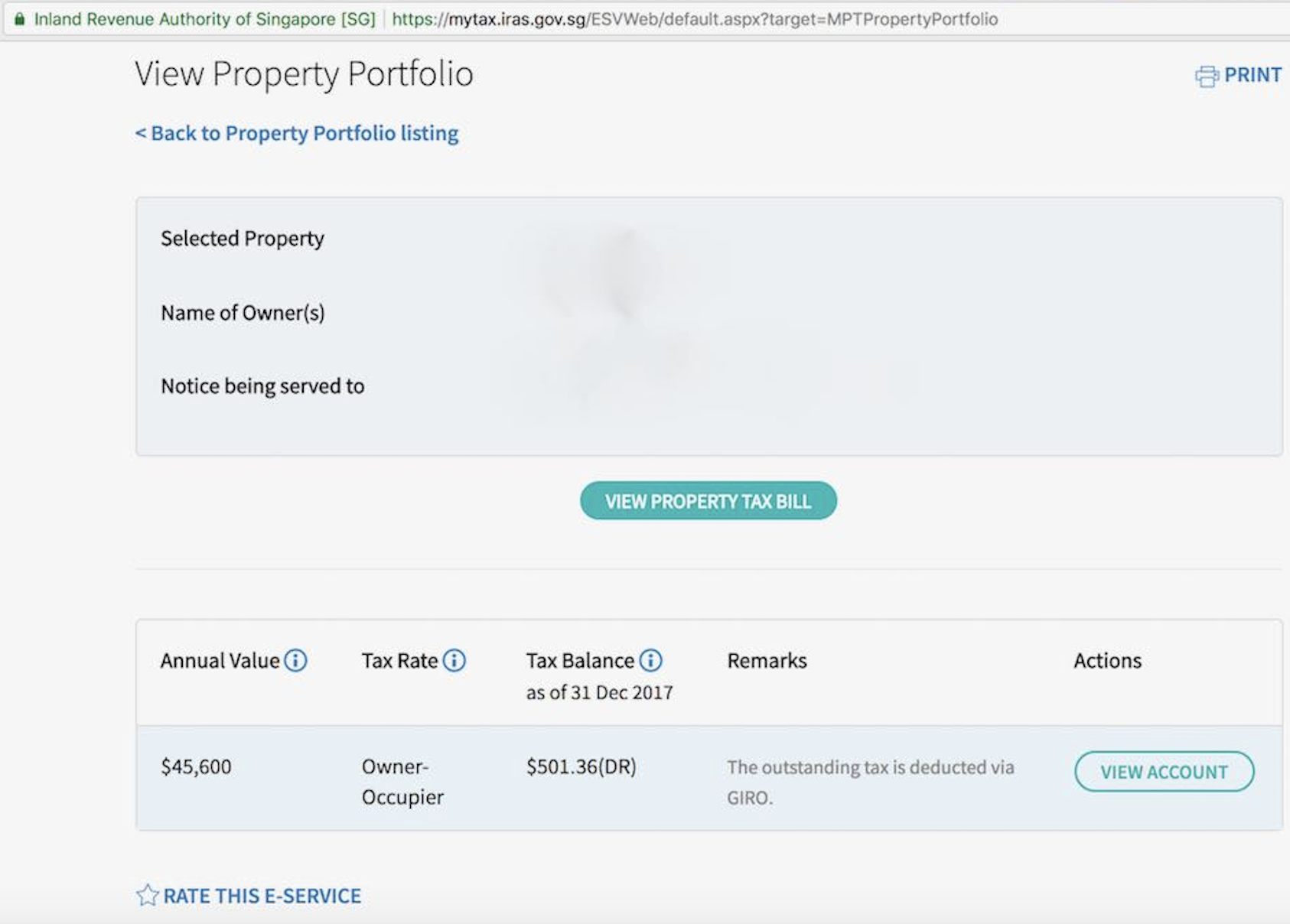Click the browser URL address field

689,19
